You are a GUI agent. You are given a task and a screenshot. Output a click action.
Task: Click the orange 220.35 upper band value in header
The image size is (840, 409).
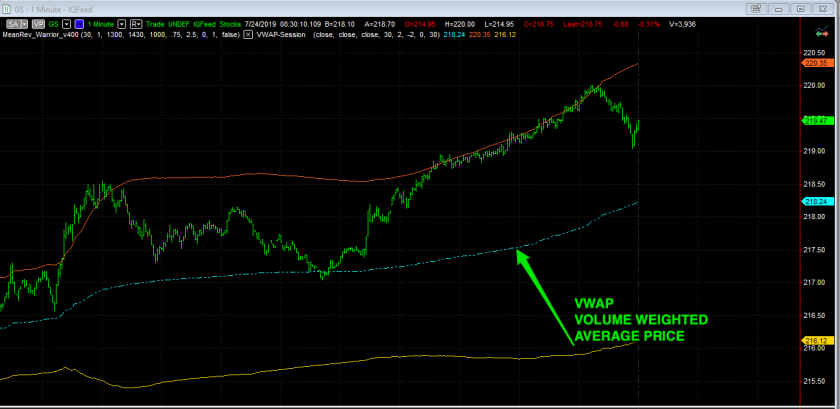479,34
